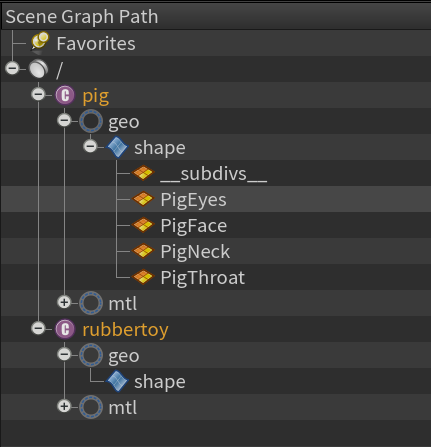This screenshot has height=447, width=431.
Task: Click the root sphere icon
Action: tap(39, 69)
